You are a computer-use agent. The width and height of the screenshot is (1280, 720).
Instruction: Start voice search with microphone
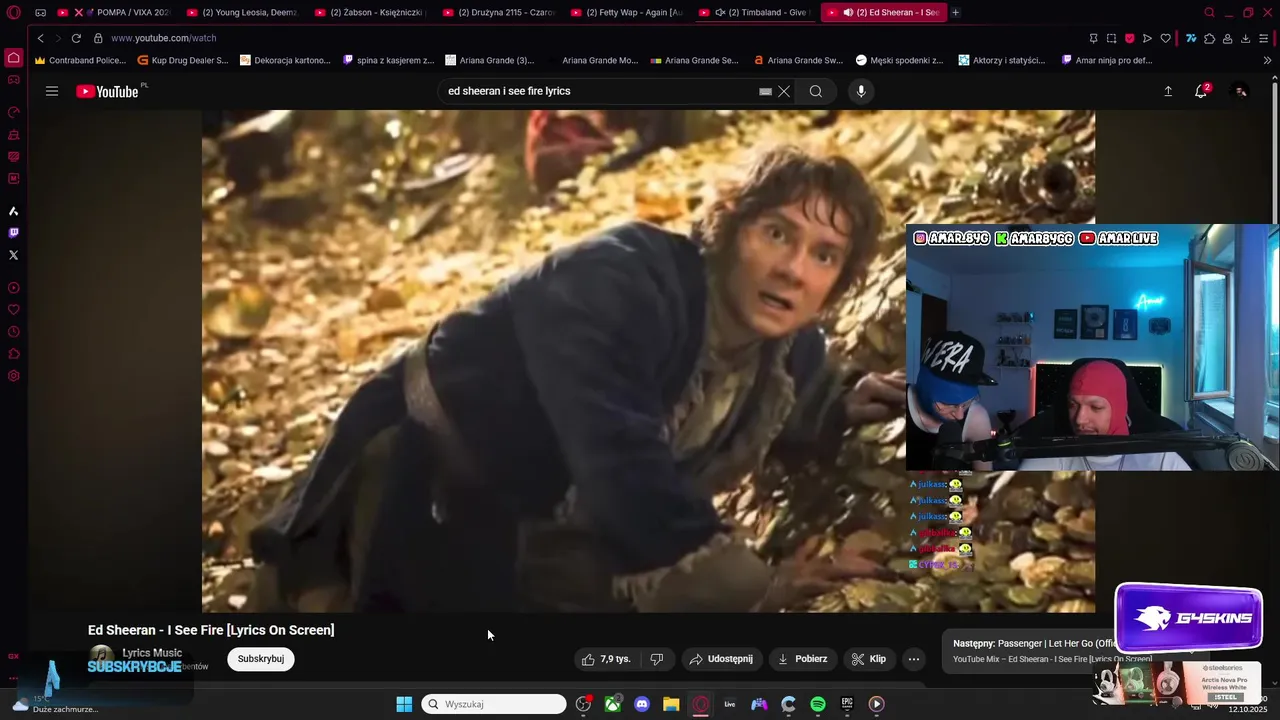861,91
